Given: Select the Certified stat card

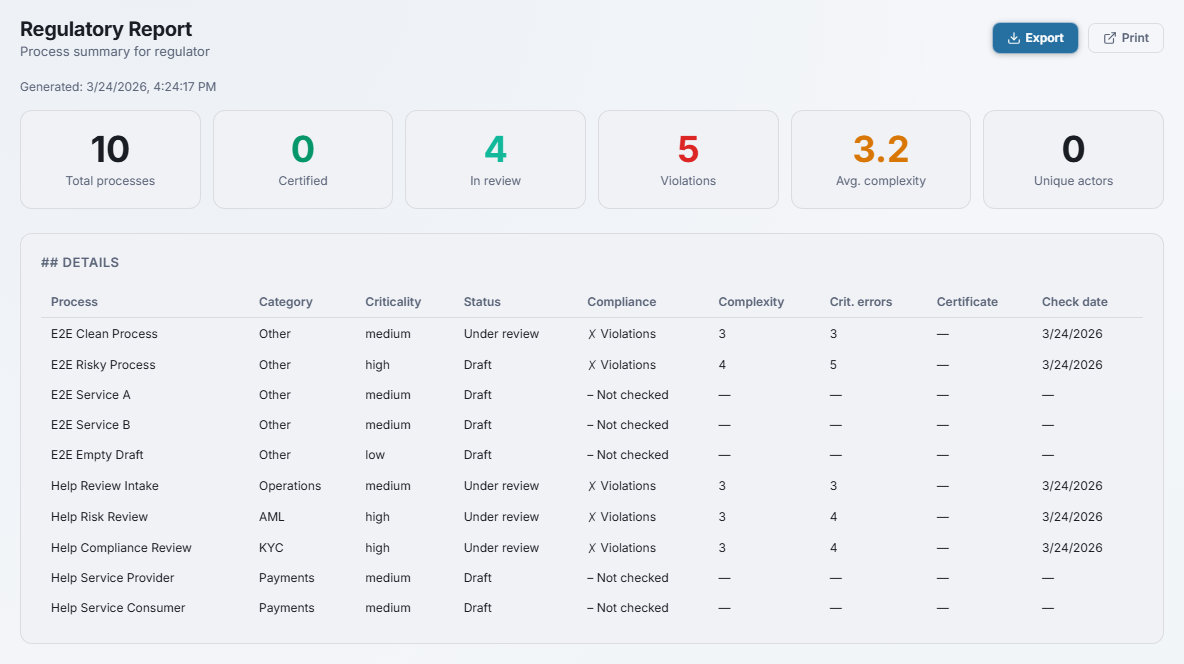Looking at the screenshot, I should coord(303,159).
